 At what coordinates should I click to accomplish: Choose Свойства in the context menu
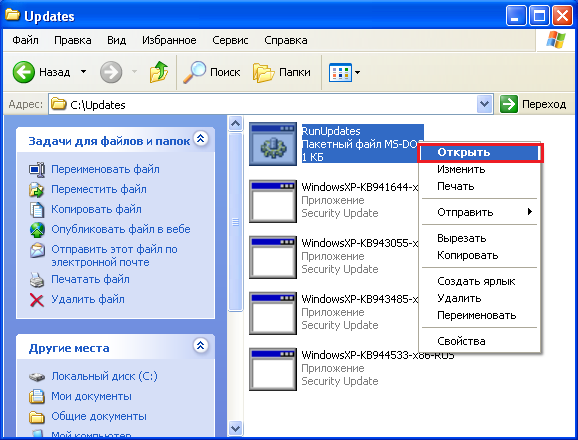pyautogui.click(x=480, y=341)
